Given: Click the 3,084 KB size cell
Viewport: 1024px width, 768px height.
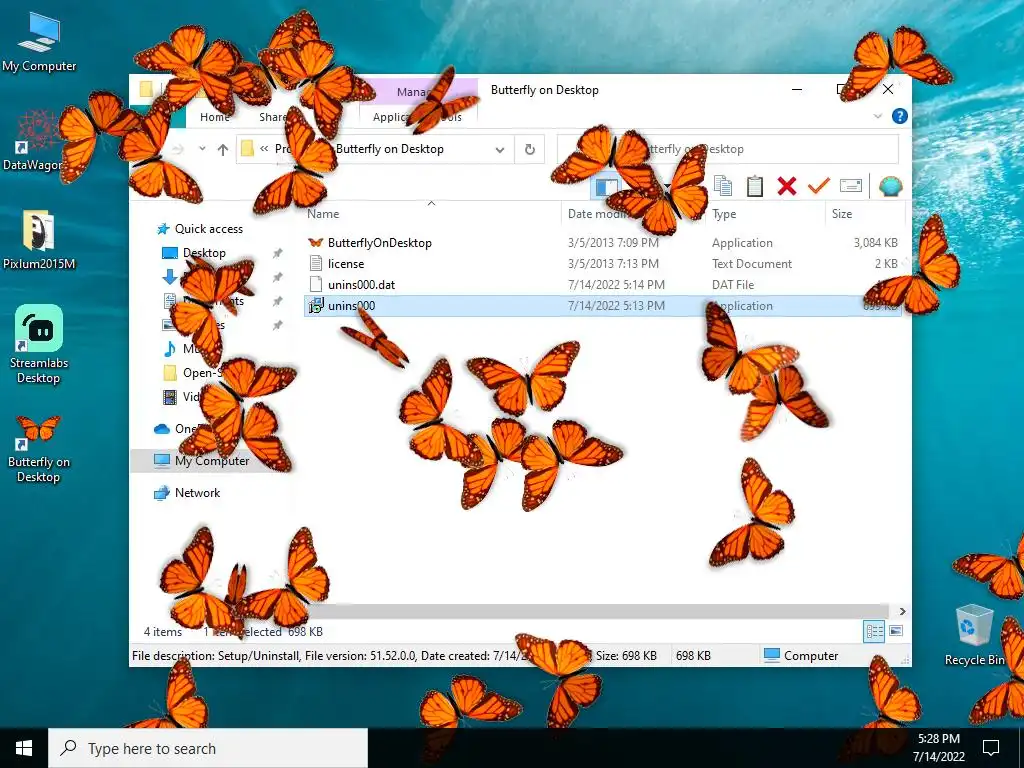Looking at the screenshot, I should point(875,242).
